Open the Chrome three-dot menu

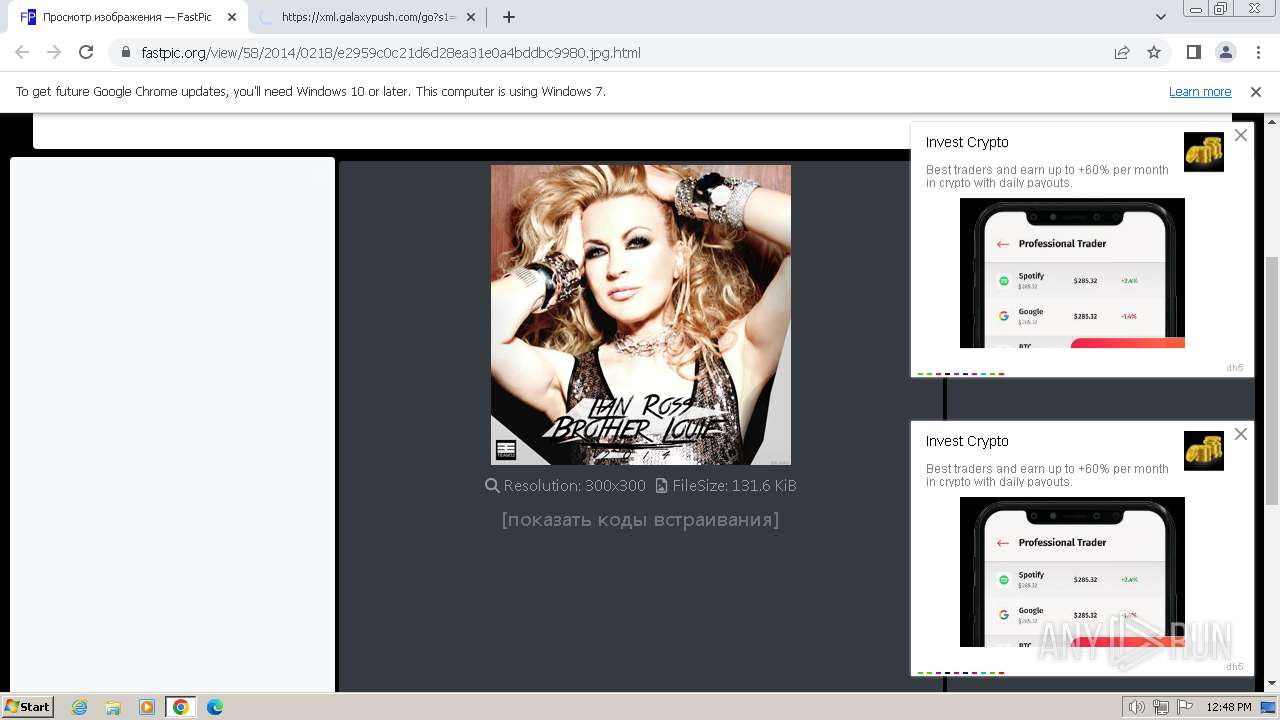point(1257,53)
